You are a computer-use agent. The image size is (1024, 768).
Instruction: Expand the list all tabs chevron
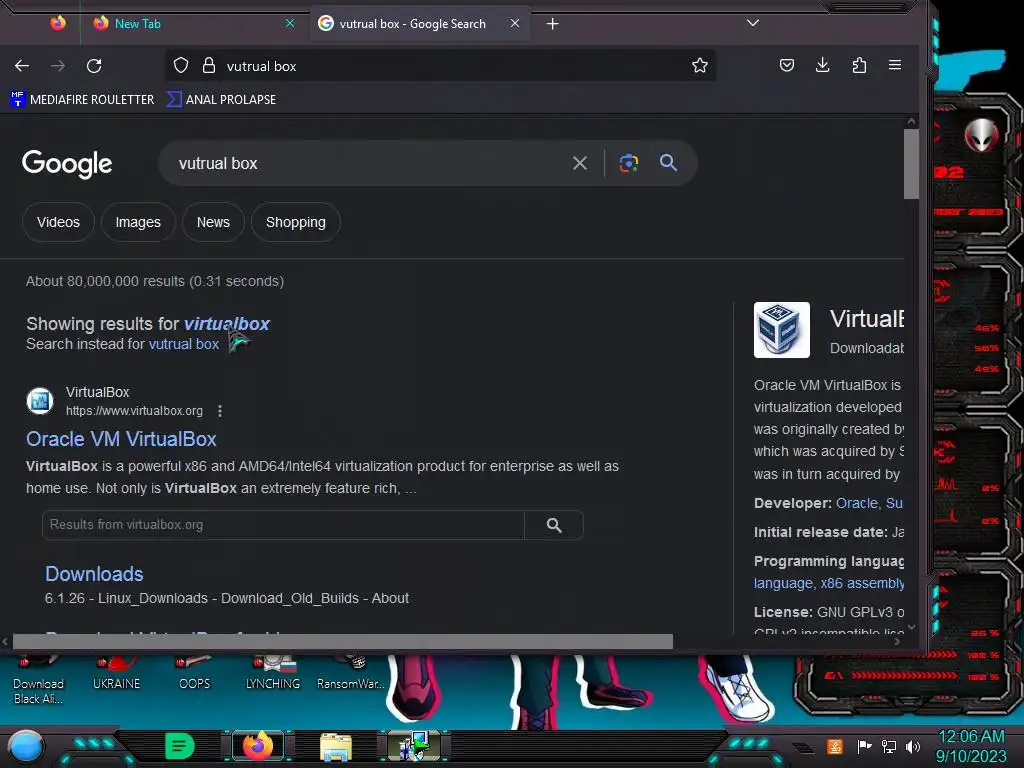pos(753,23)
